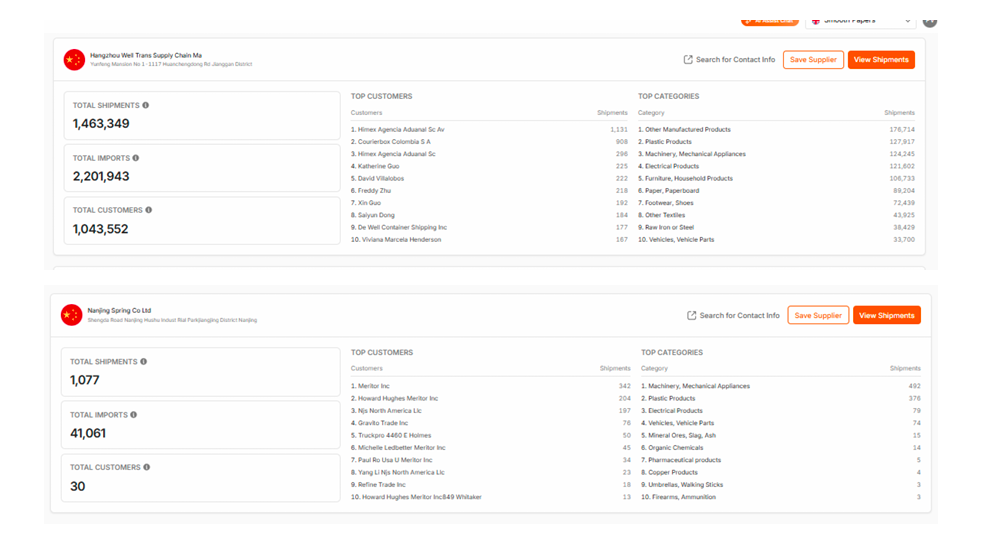The height and width of the screenshot is (544, 1002).
Task: Search contact info for Nanjing Spring Co Ltd
Action: pyautogui.click(x=733, y=315)
